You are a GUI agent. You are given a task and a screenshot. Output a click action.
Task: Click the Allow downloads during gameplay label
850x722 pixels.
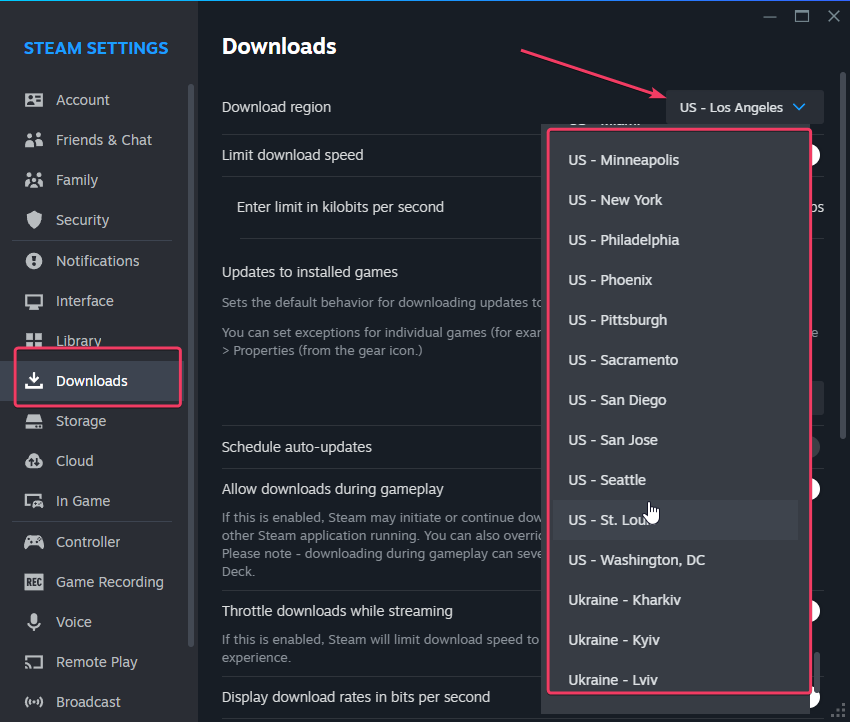(x=332, y=489)
